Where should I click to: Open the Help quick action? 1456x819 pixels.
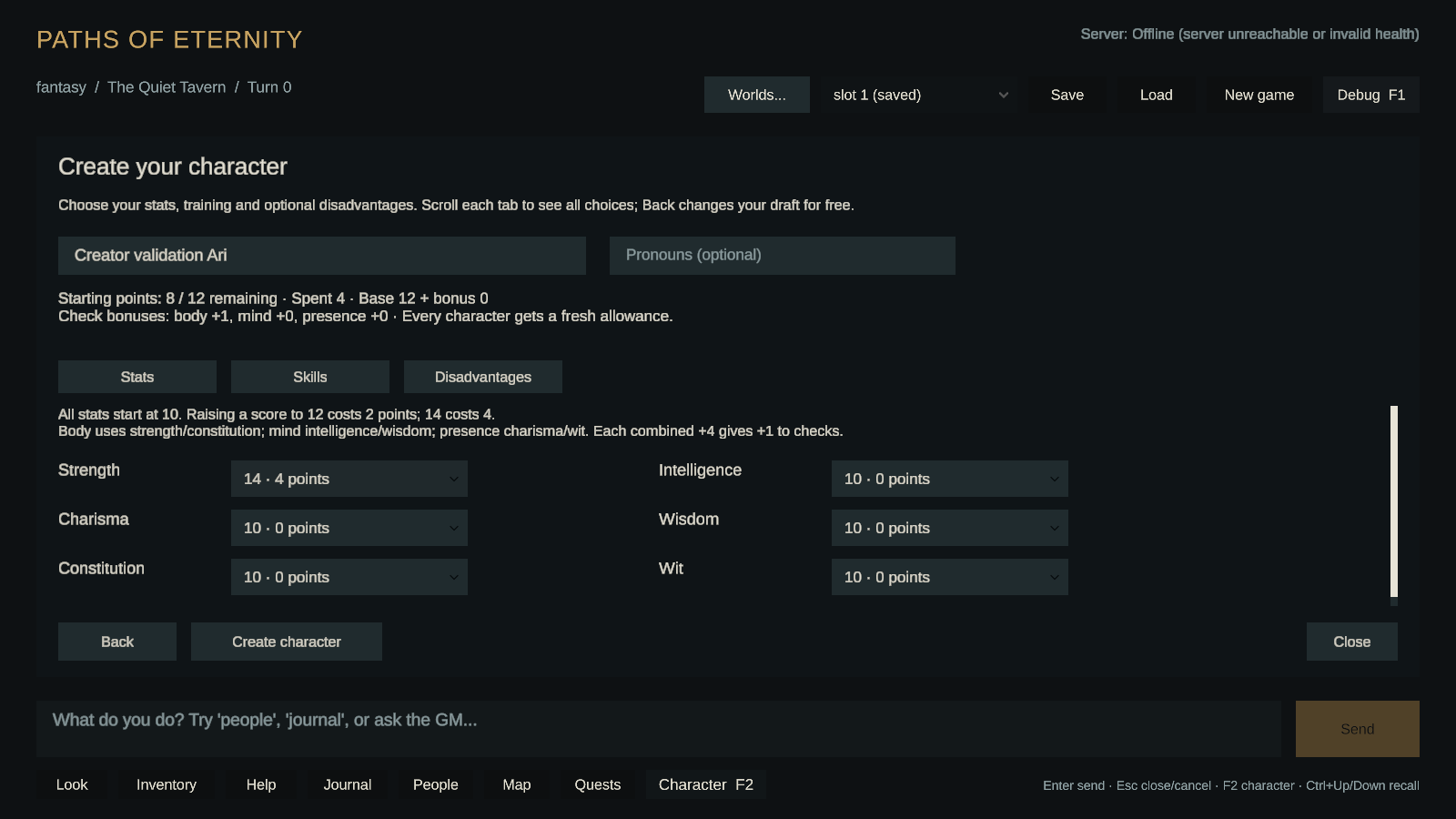tap(261, 784)
